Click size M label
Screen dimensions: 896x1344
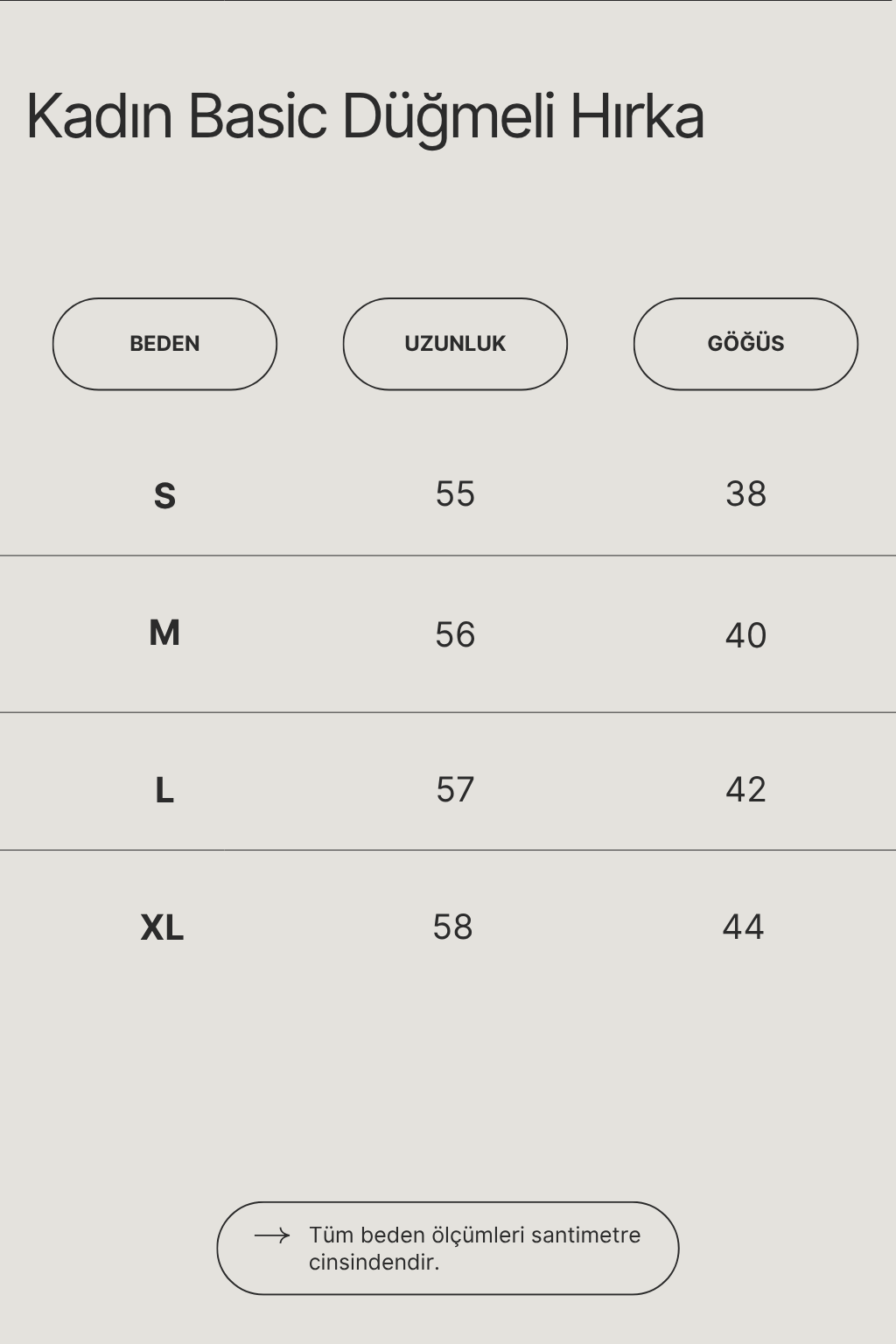coord(164,633)
